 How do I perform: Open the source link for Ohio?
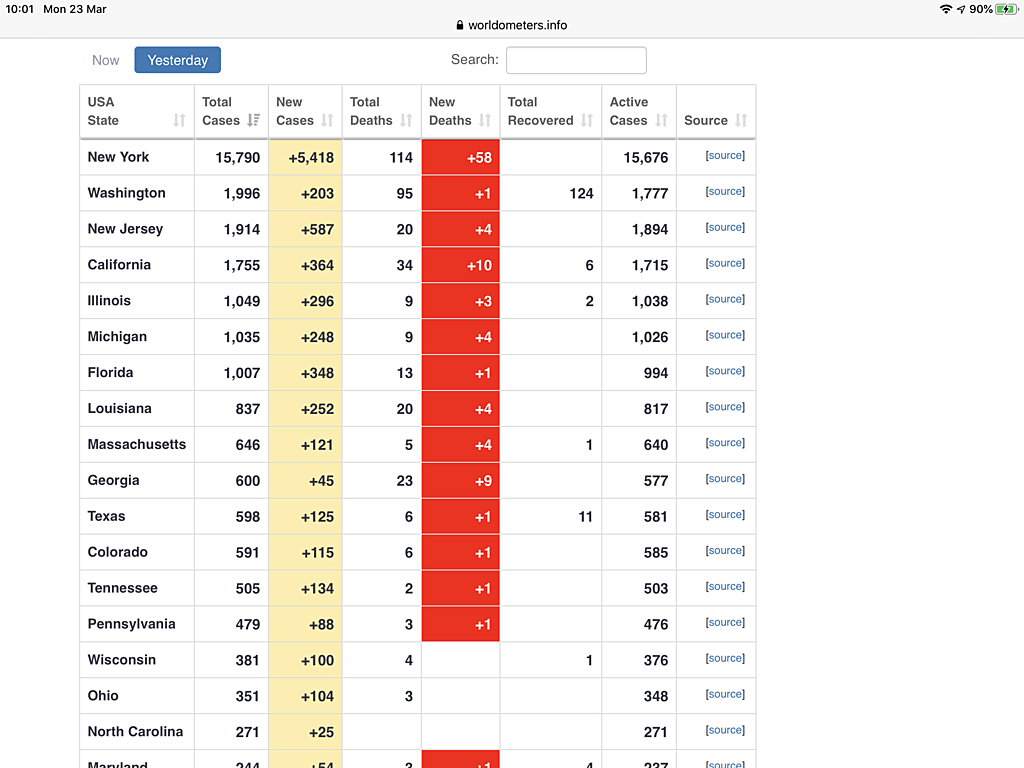(725, 694)
